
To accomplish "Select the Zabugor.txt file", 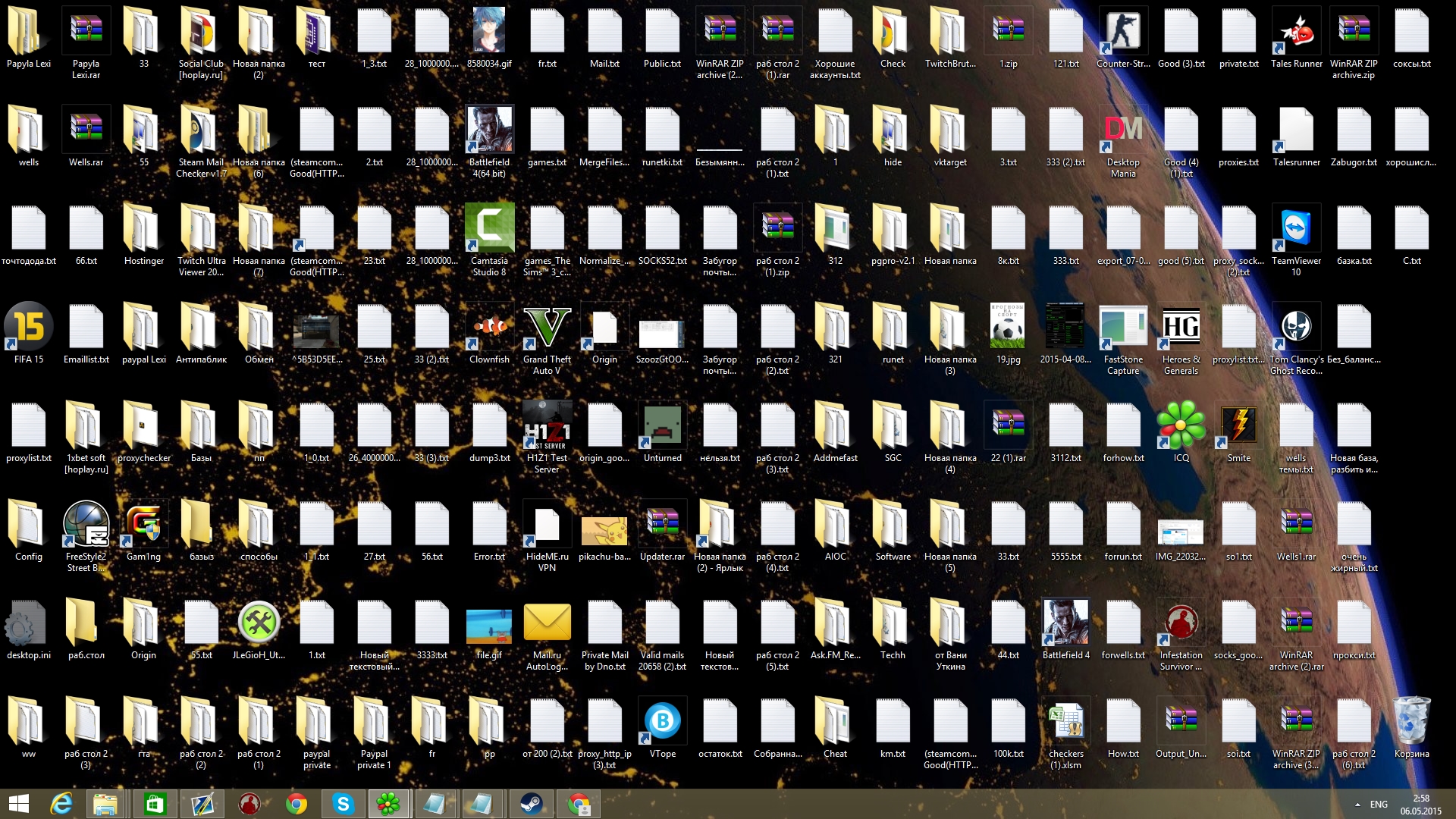I will pos(1354,130).
